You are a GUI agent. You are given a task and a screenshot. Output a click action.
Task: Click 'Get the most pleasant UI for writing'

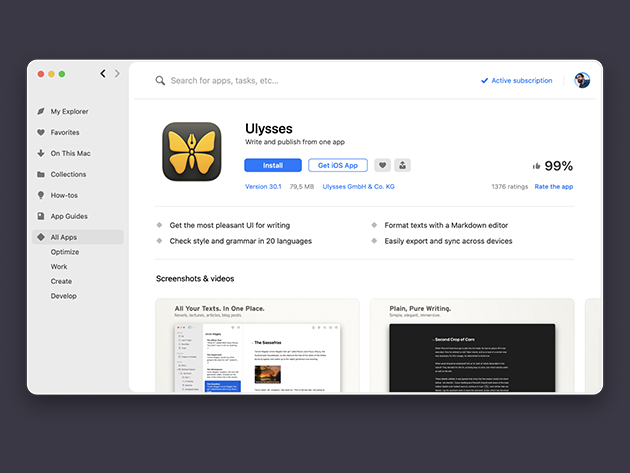click(229, 225)
